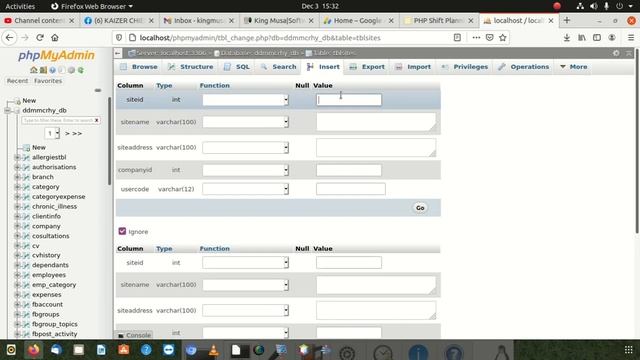Reload the current page
The height and width of the screenshot is (360, 640).
[x=40, y=38]
